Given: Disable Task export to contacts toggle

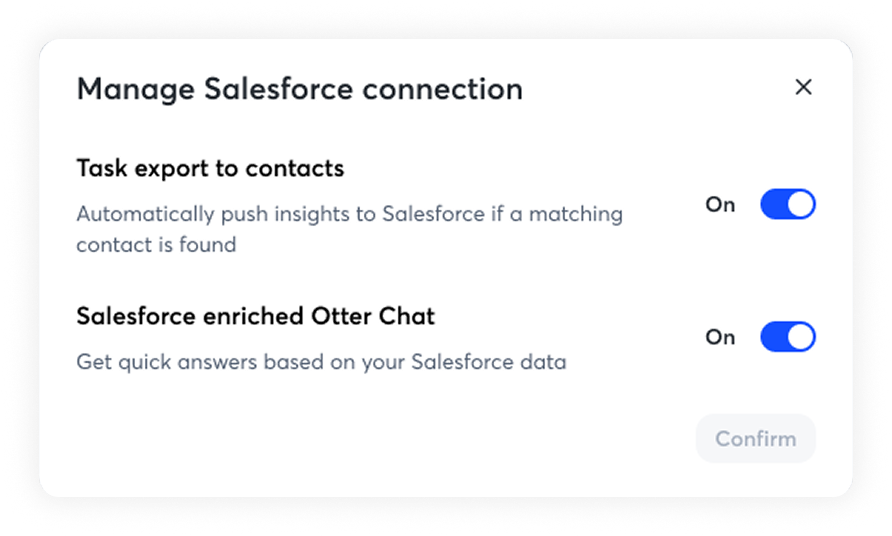Looking at the screenshot, I should pyautogui.click(x=788, y=205).
